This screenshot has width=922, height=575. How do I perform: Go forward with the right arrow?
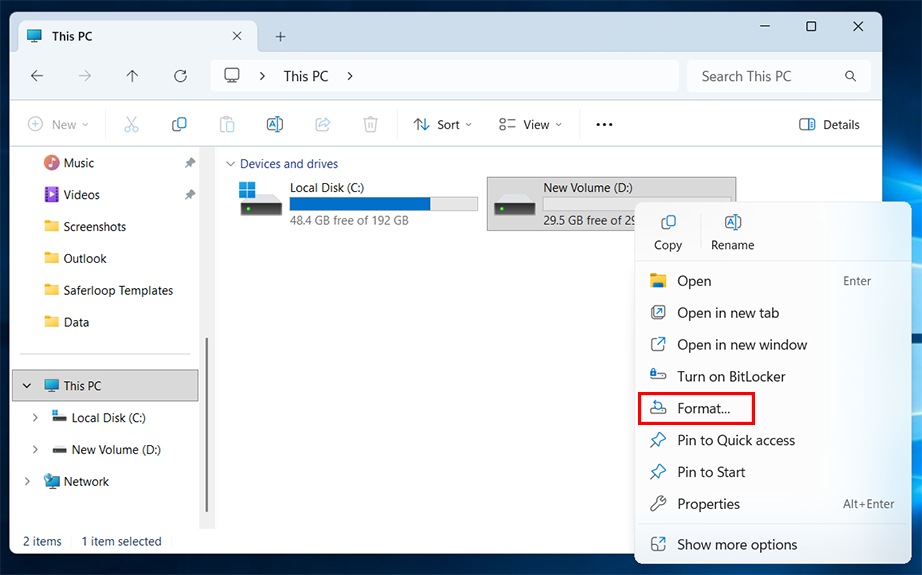point(85,76)
